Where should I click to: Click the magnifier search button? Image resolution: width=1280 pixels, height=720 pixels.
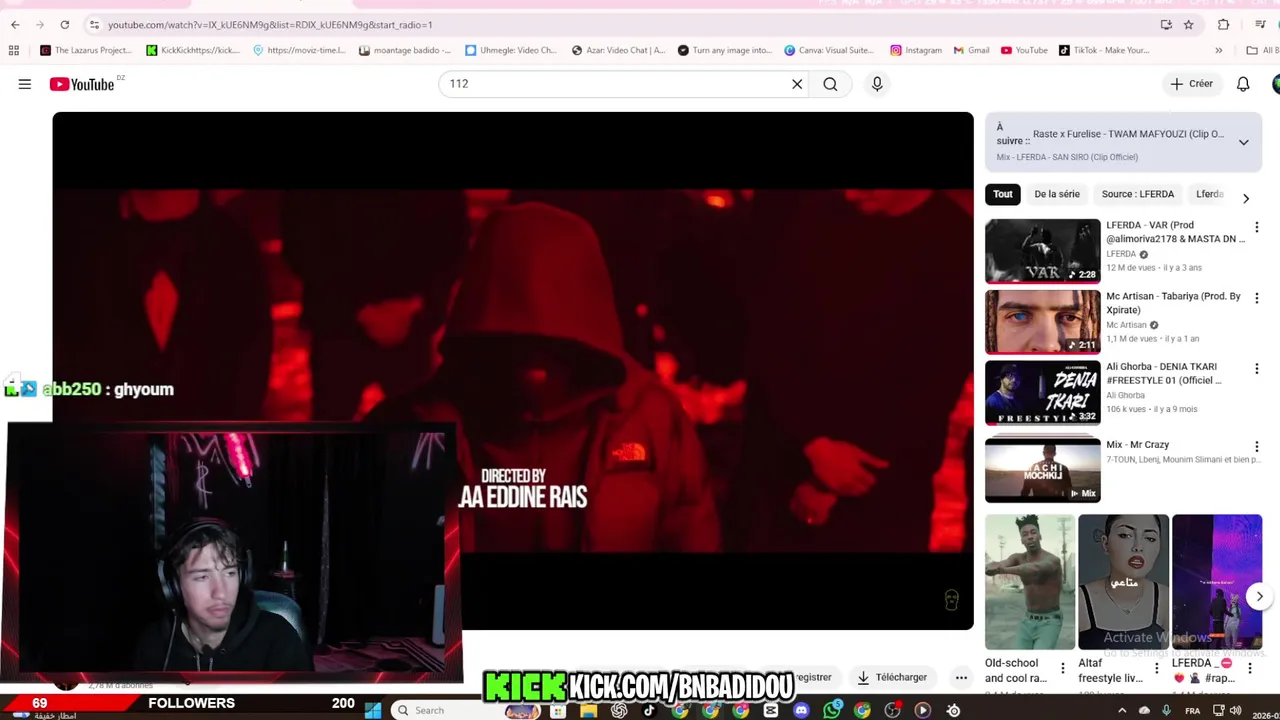point(830,84)
